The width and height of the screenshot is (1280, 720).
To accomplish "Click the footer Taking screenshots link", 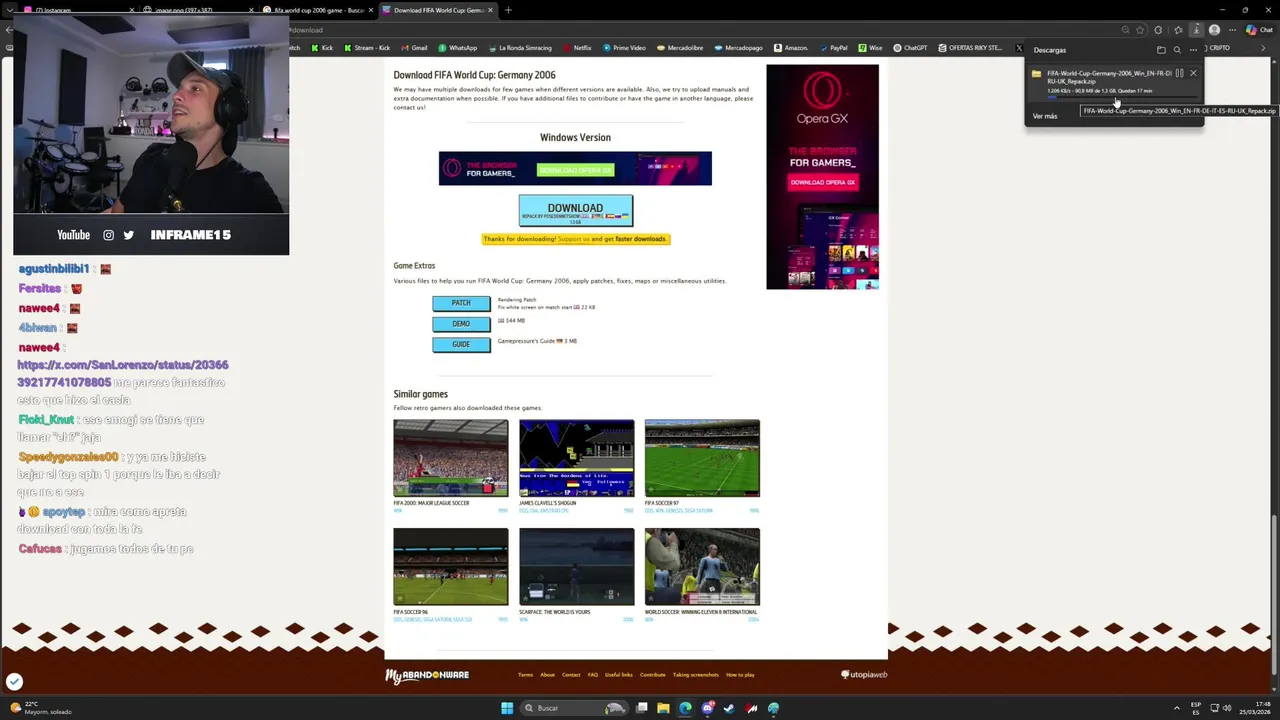I will tap(696, 675).
